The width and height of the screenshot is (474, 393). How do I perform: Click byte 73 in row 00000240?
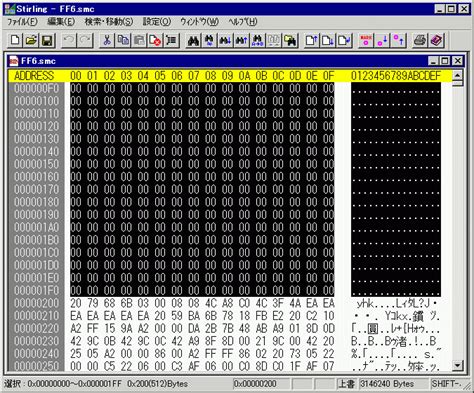295,354
